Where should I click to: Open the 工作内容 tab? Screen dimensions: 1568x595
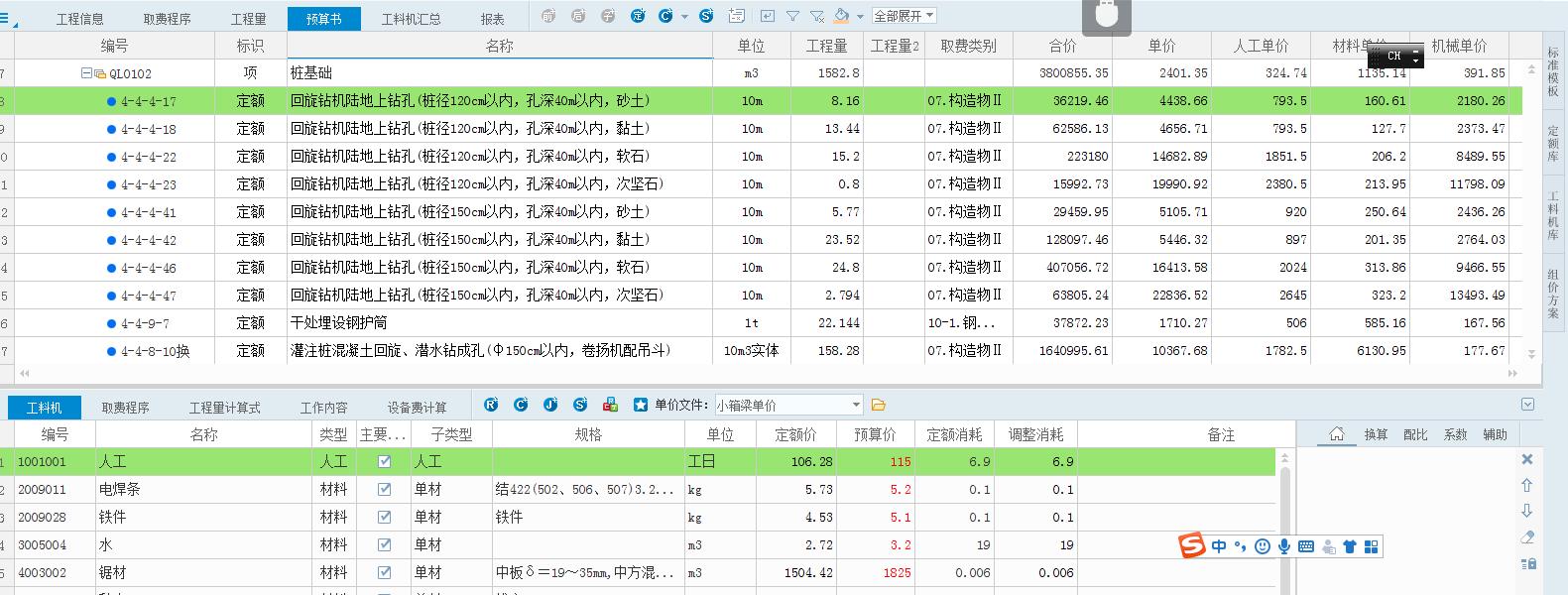[x=323, y=408]
